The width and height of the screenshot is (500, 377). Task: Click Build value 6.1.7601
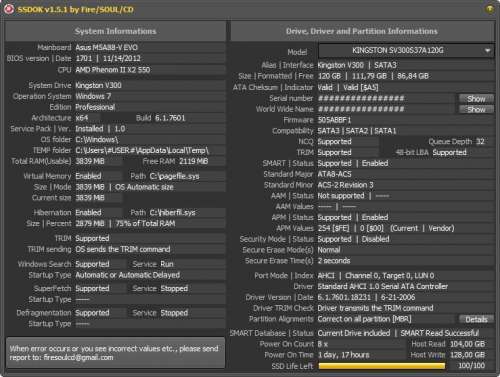pyautogui.click(x=170, y=118)
